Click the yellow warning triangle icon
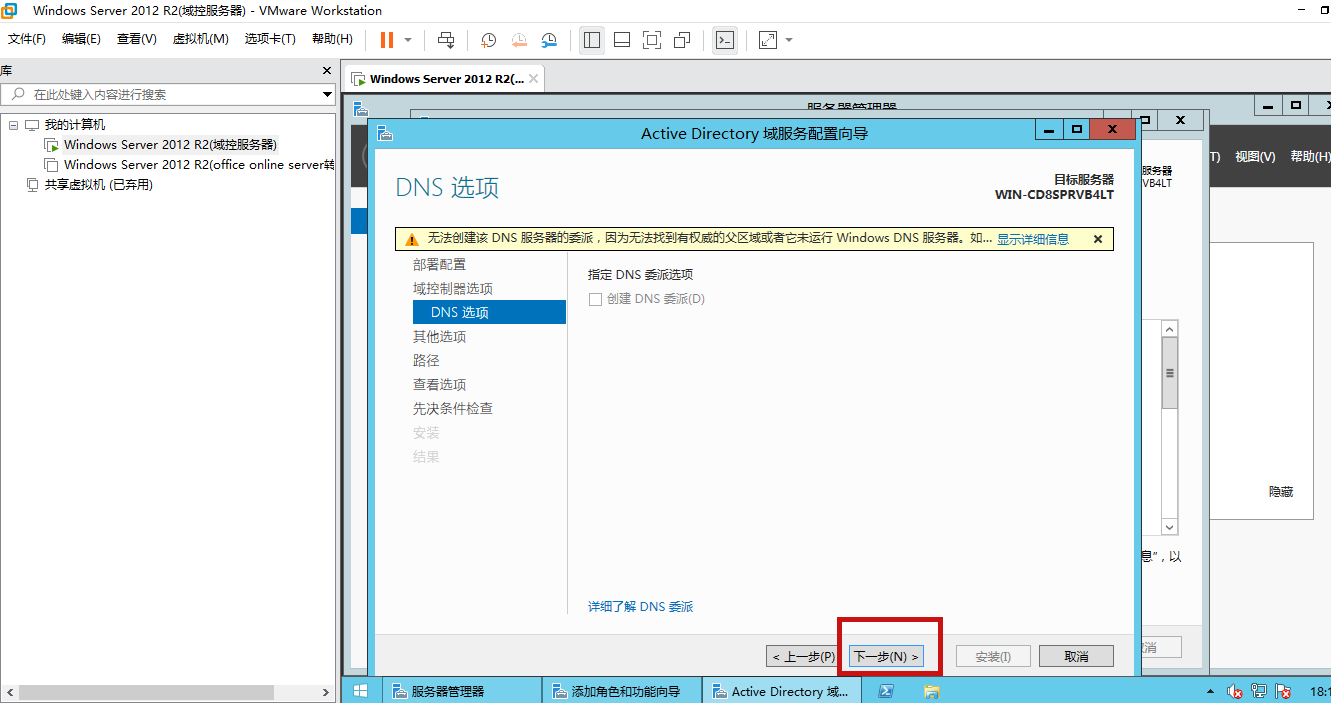The width and height of the screenshot is (1331, 703). 411,239
